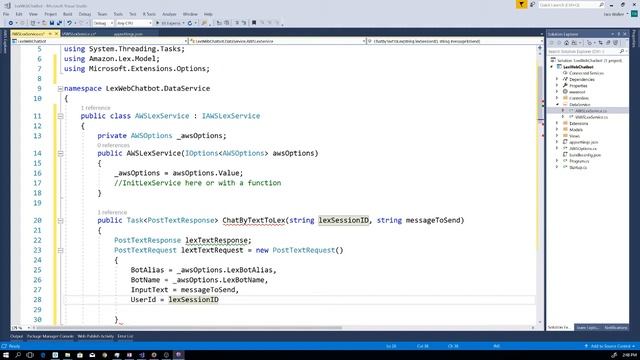This screenshot has height=360, width=640.
Task: Click the Quick Launch search box
Action: click(x=571, y=4)
